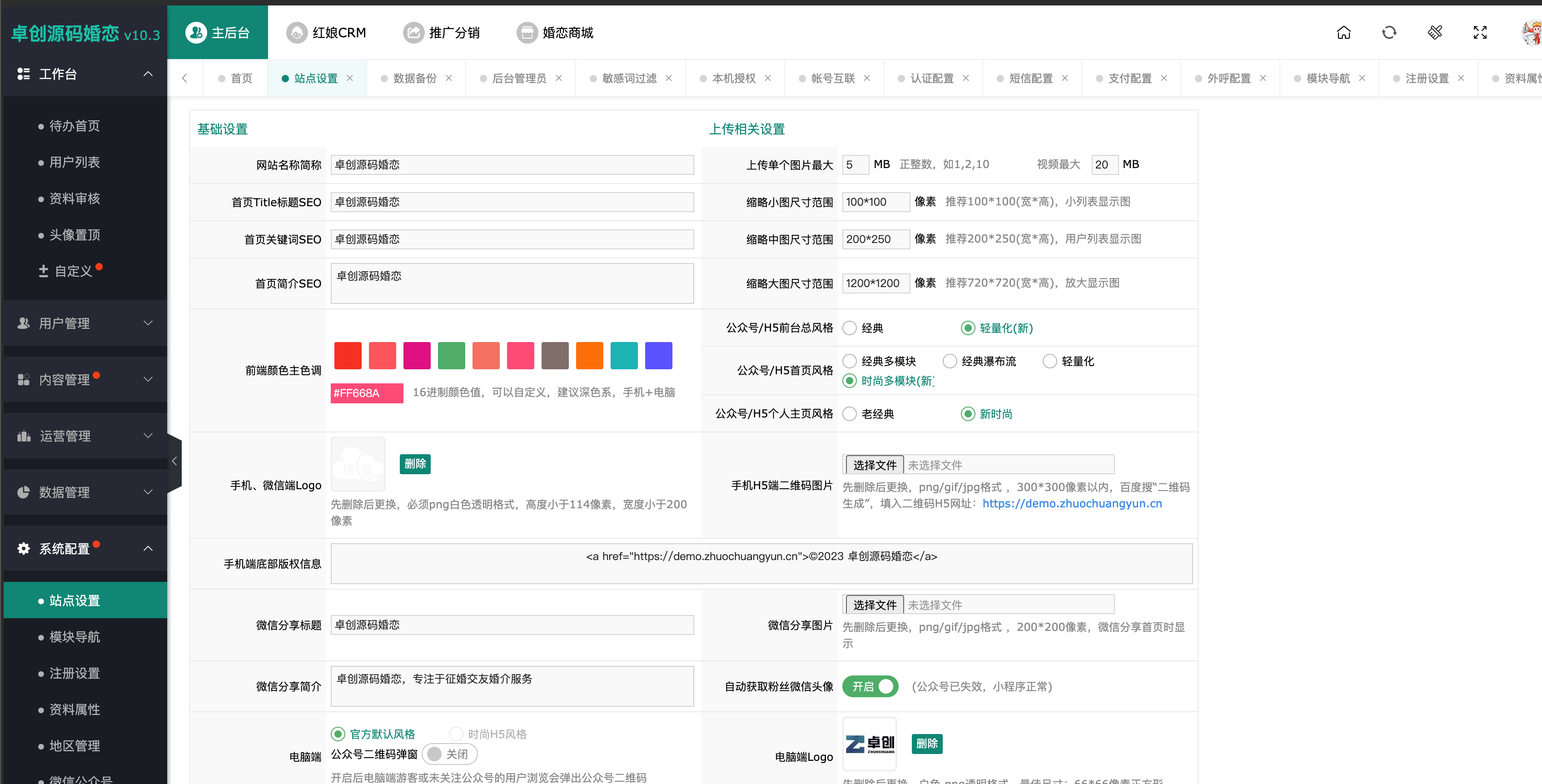Pick the purple color swatch
Screen dimensions: 1542x784
(x=658, y=356)
